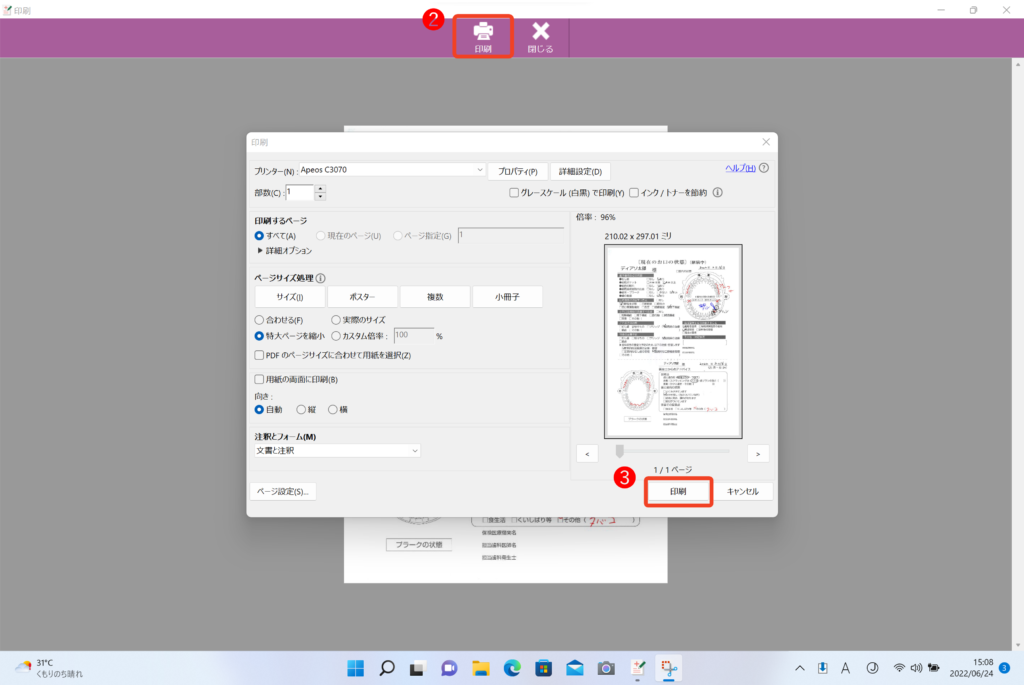Open the printer selection dropdown

[x=480, y=170]
